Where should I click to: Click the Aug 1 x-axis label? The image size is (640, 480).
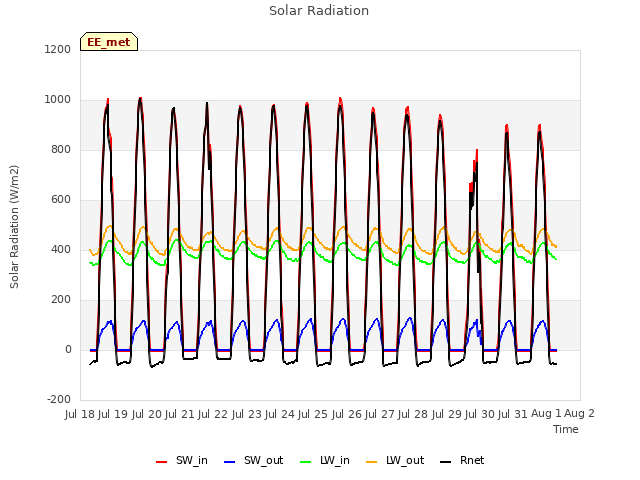(x=547, y=414)
